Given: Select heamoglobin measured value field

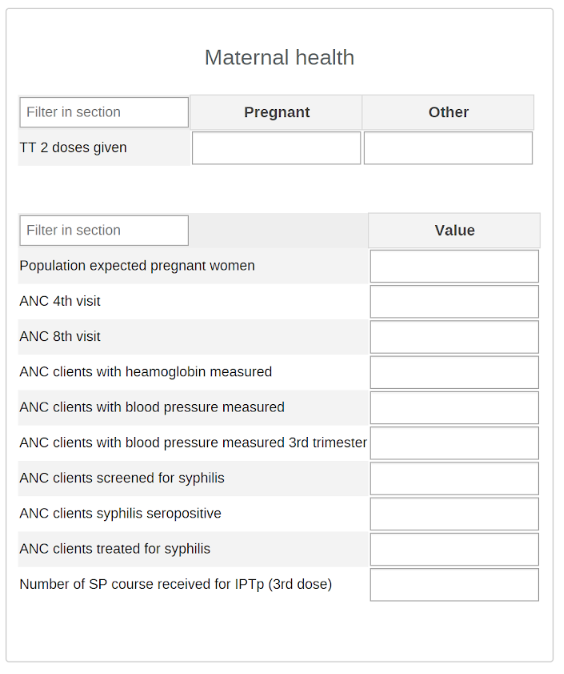Looking at the screenshot, I should [454, 373].
